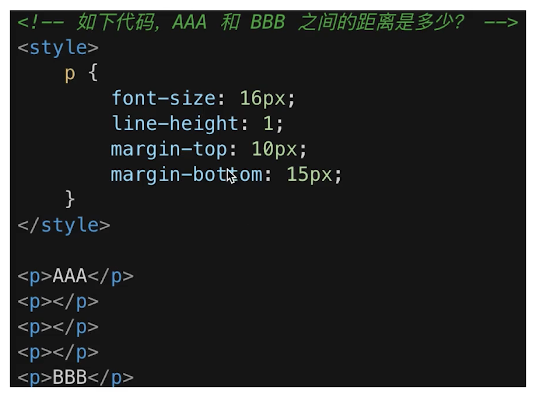This screenshot has width=536, height=400.
Task: Click the p selector in the CSS
Action: pyautogui.click(x=70, y=74)
